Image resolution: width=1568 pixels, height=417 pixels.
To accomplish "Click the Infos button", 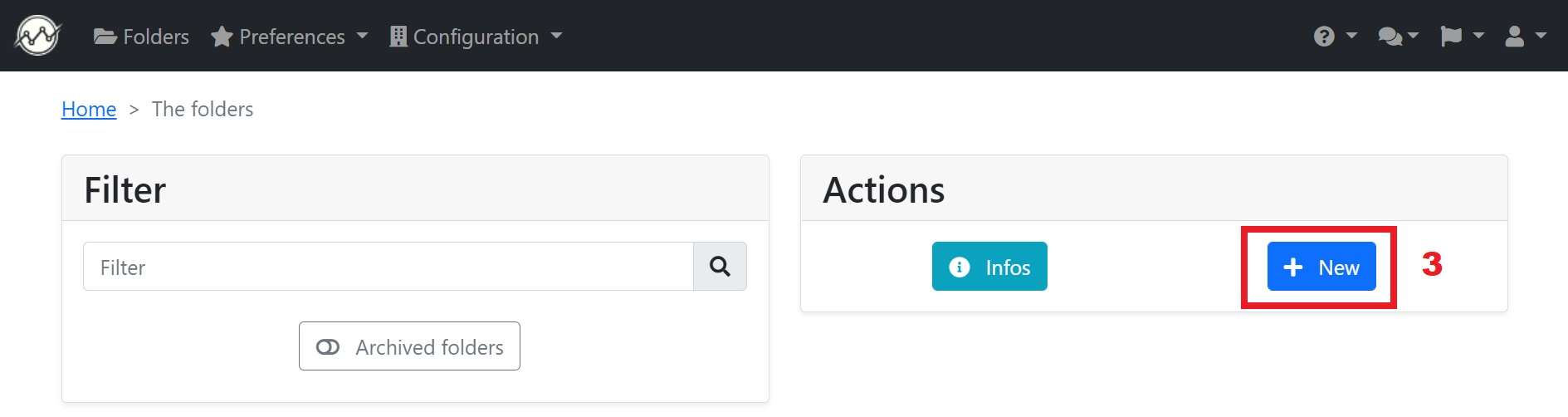I will (989, 267).
